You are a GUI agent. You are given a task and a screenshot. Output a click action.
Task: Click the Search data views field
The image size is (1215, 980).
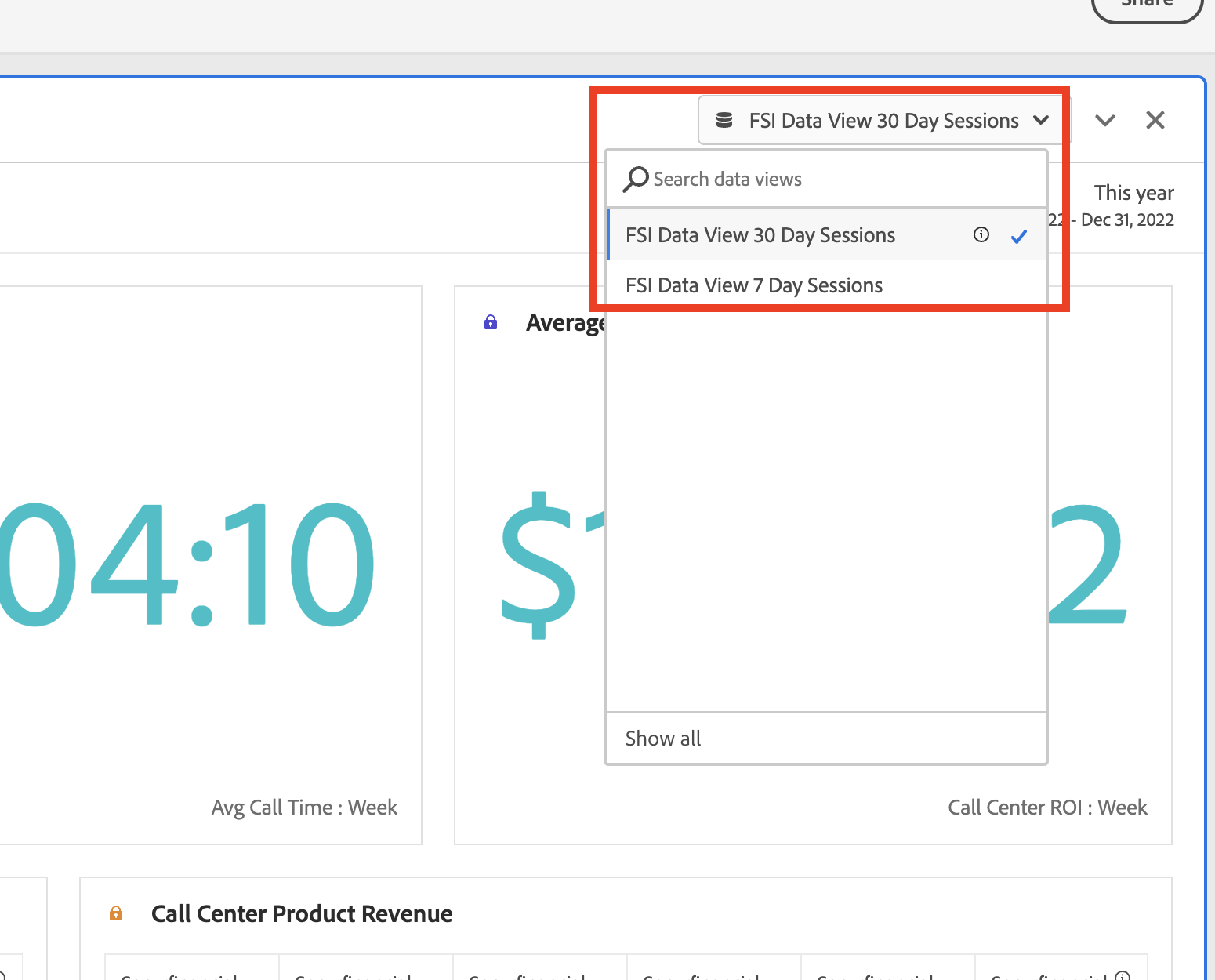(826, 180)
